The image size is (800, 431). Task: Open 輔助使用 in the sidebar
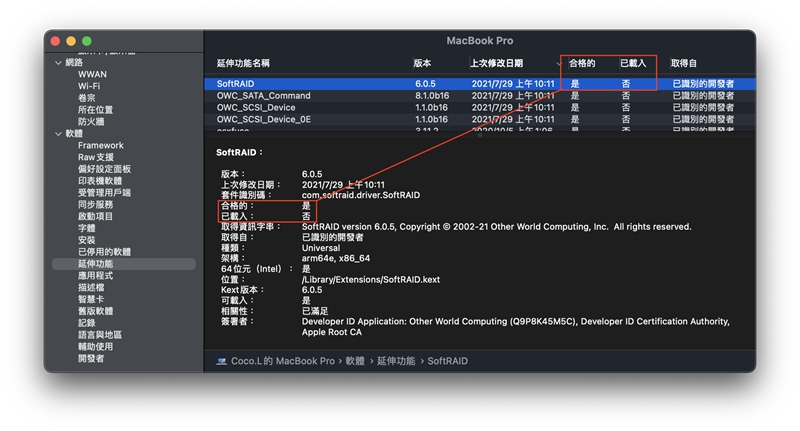pos(95,346)
